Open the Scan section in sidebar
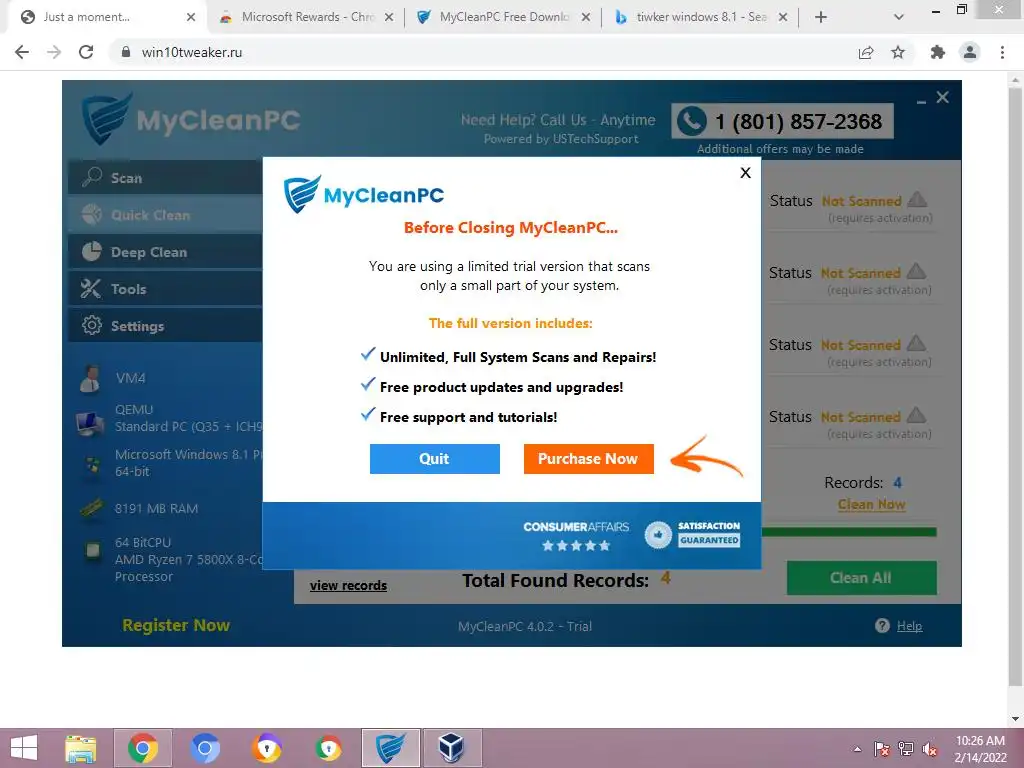Viewport: 1024px width, 768px height. click(x=165, y=178)
